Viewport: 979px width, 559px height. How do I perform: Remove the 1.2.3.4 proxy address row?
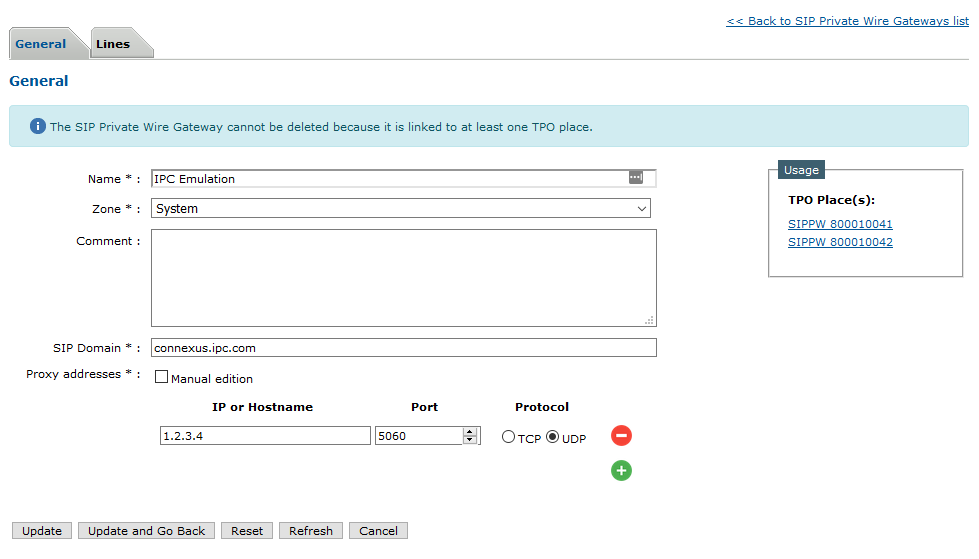(621, 435)
